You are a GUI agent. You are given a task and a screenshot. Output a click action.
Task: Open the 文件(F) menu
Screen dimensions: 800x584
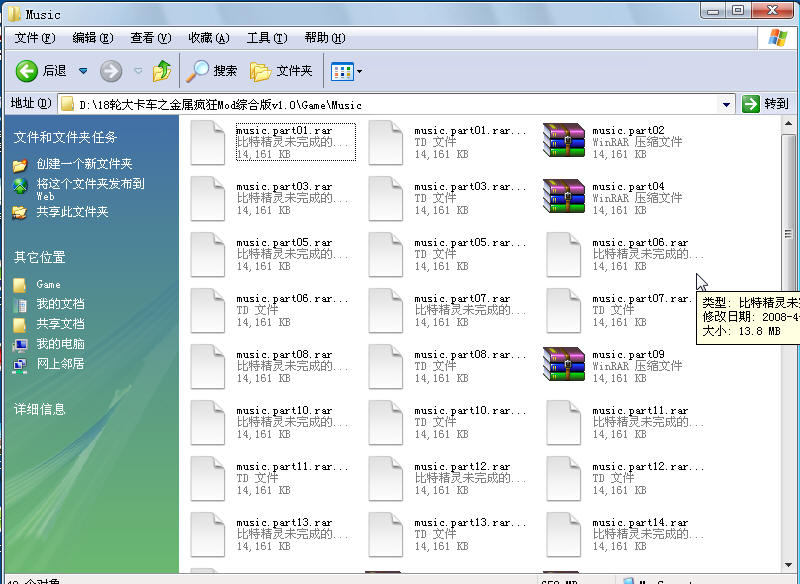34,38
